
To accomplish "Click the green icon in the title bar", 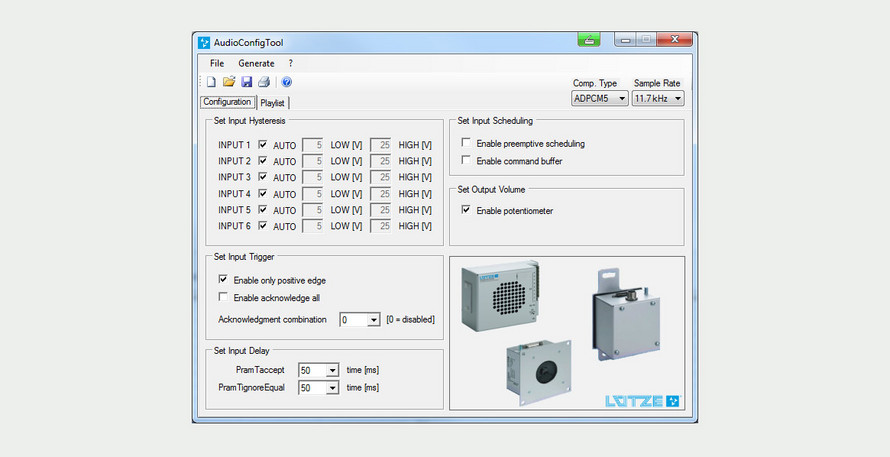I will coord(589,40).
